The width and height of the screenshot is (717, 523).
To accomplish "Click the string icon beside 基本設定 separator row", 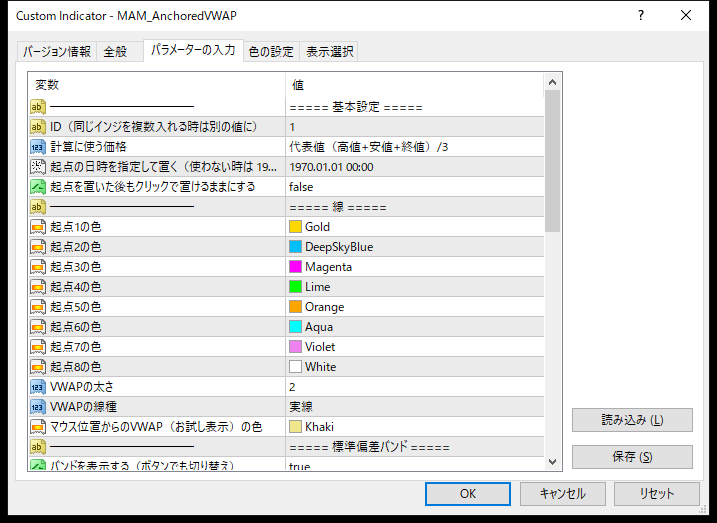I will point(38,107).
